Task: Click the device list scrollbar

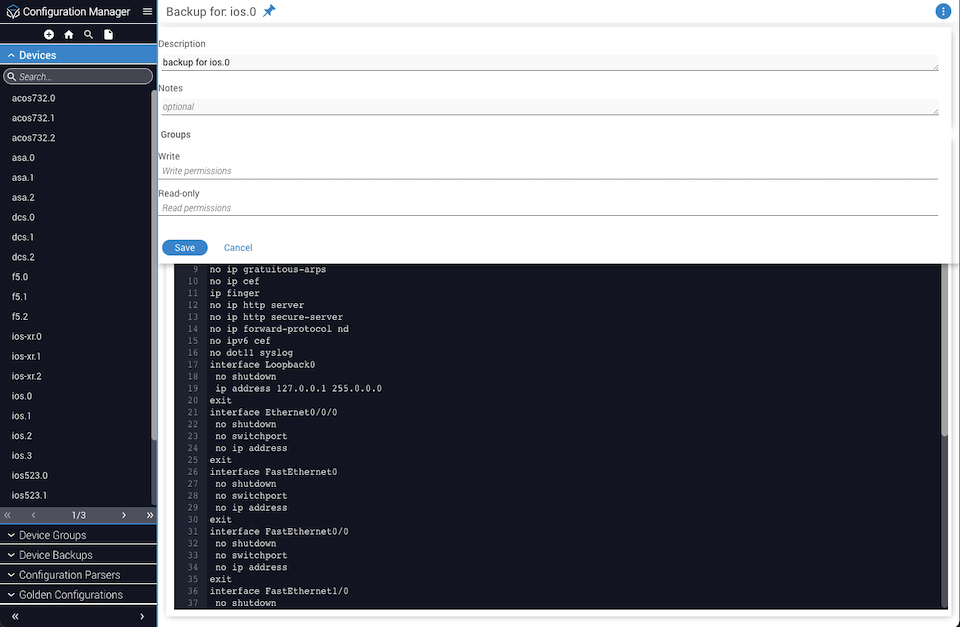Action: [x=154, y=265]
